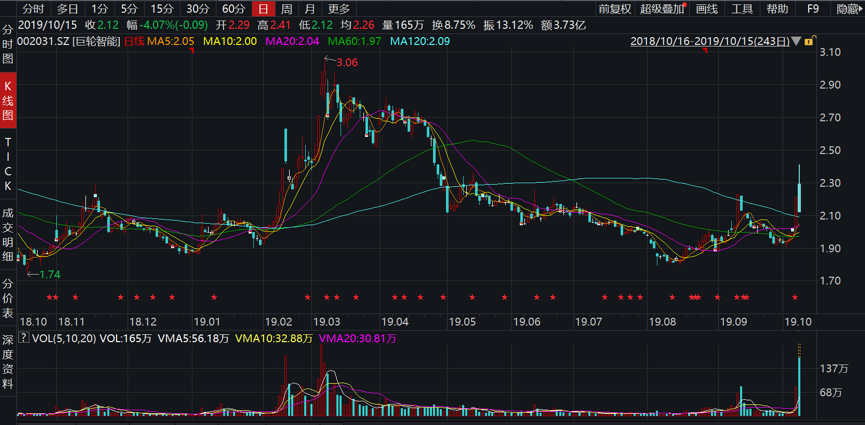The image size is (865, 425).
Task: Click the MA5:2.05 moving average label
Action: pyautogui.click(x=173, y=42)
